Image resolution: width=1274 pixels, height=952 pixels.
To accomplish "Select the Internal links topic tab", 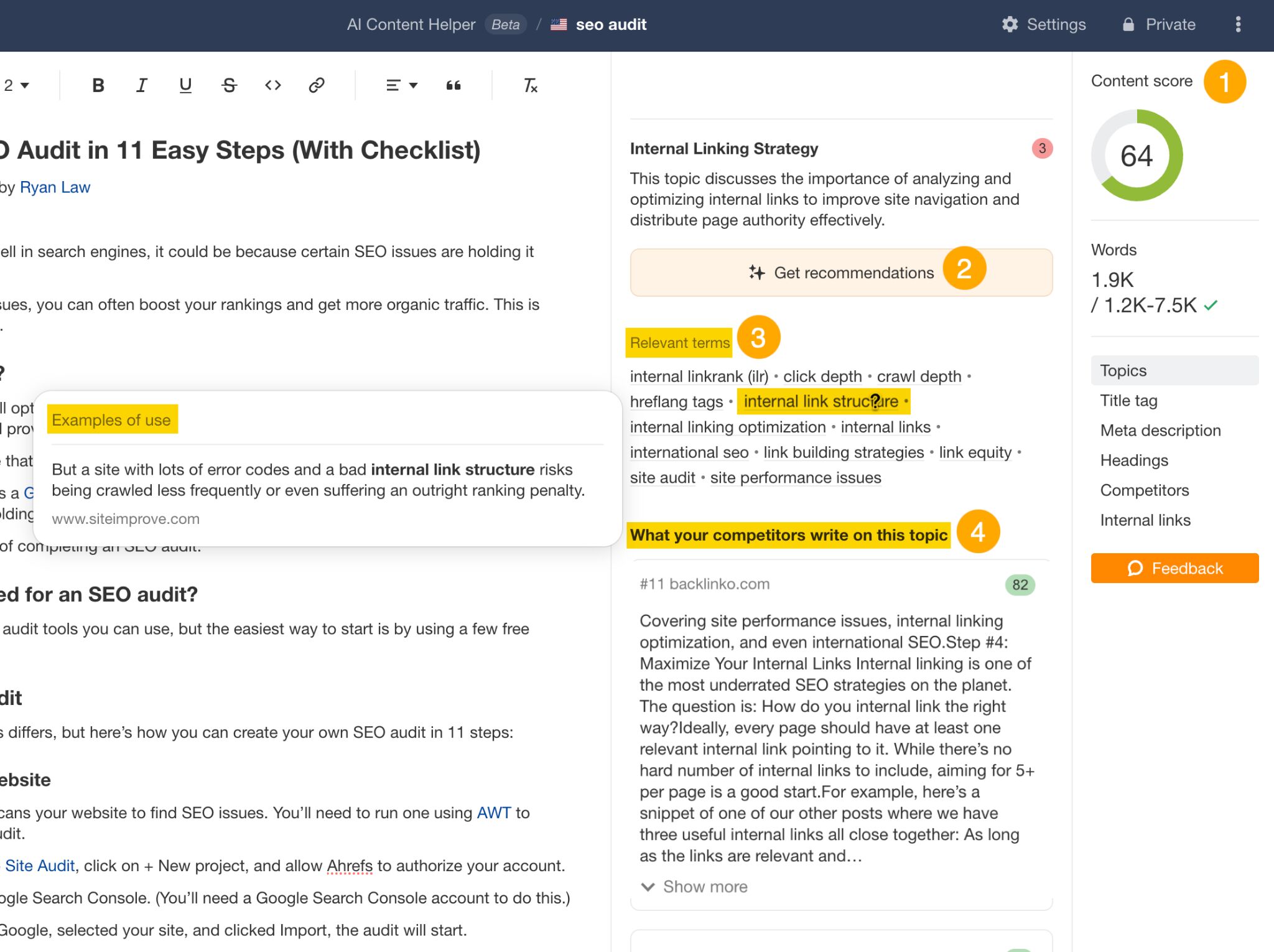I will pos(1144,519).
